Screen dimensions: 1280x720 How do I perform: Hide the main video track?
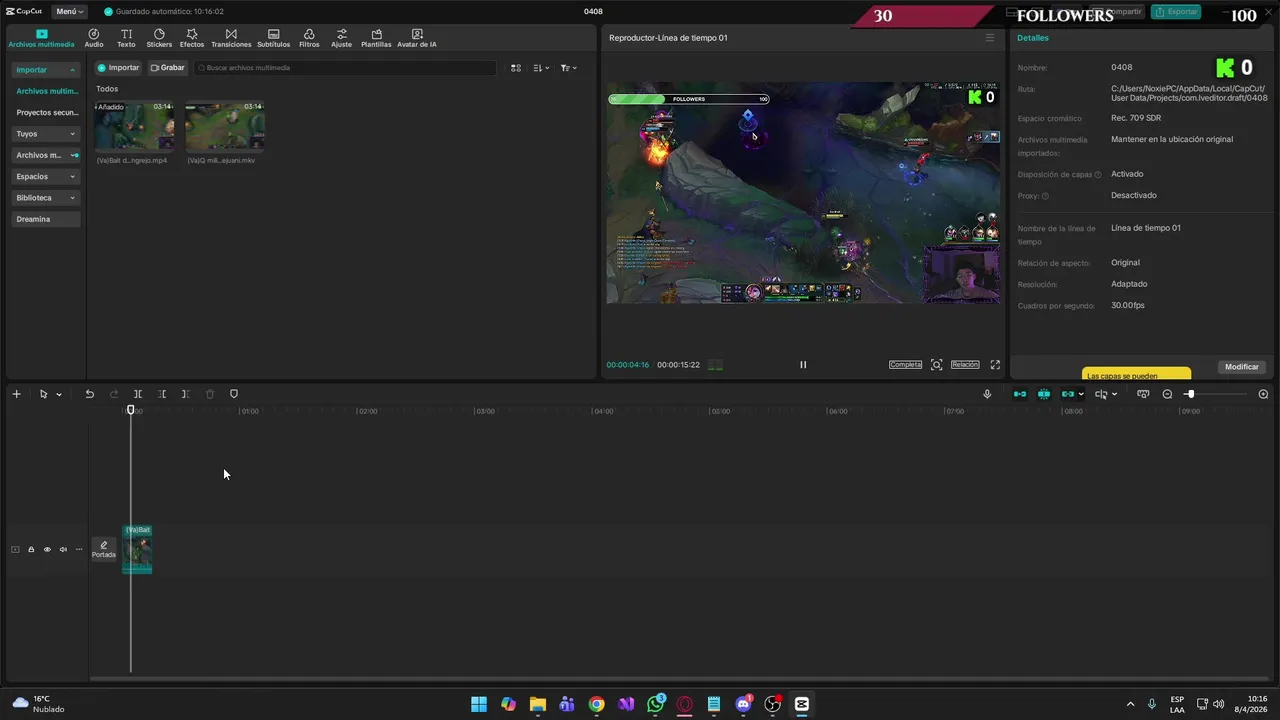pyautogui.click(x=47, y=549)
